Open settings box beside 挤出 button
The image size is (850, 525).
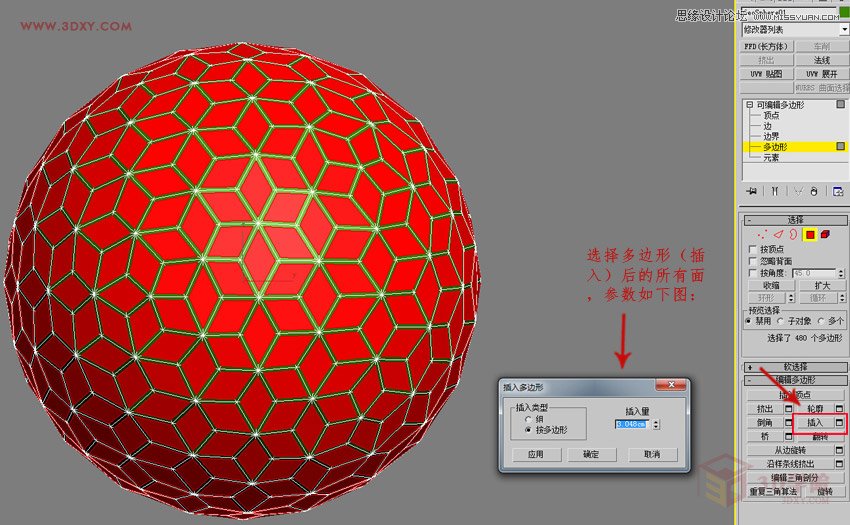(789, 409)
